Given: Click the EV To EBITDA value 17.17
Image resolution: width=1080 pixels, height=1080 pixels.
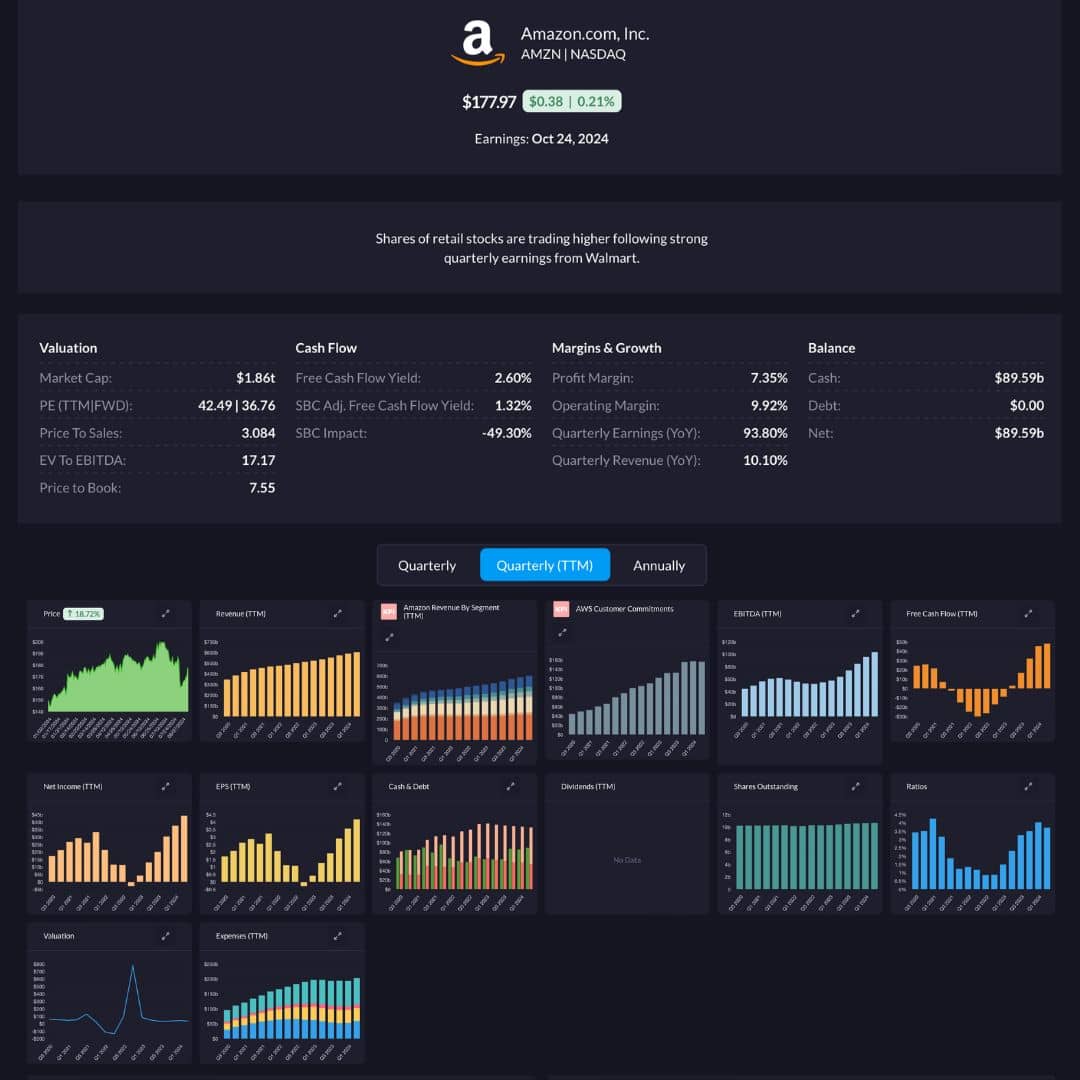Looking at the screenshot, I should [258, 460].
